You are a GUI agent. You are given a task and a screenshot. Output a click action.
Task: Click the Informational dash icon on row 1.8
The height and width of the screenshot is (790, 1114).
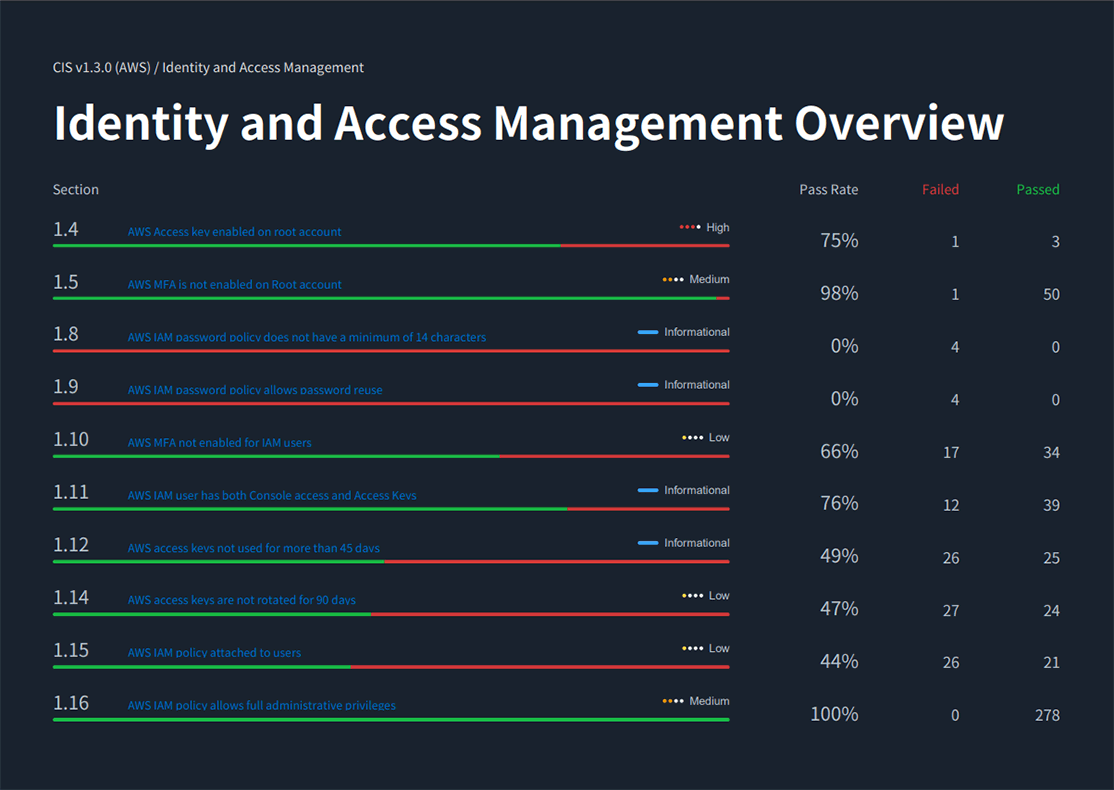[648, 332]
